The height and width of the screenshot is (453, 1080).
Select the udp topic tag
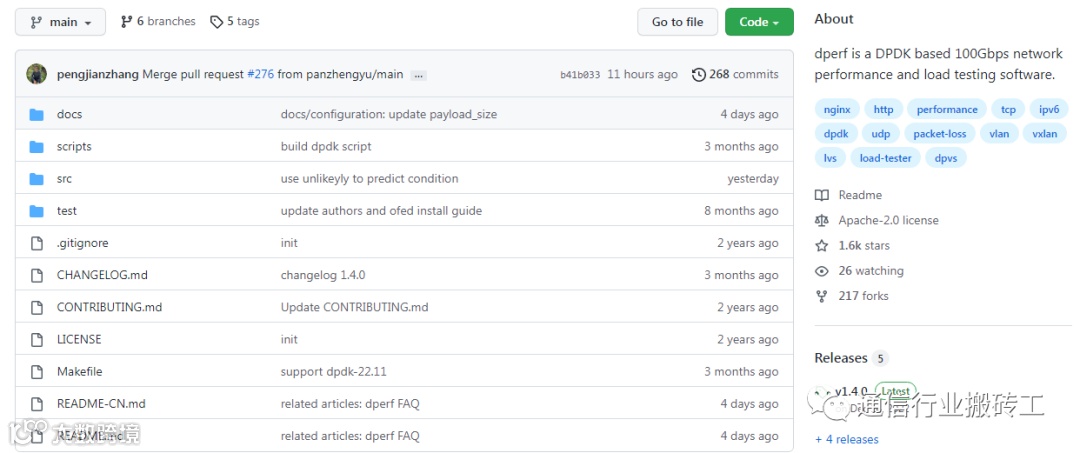click(880, 134)
